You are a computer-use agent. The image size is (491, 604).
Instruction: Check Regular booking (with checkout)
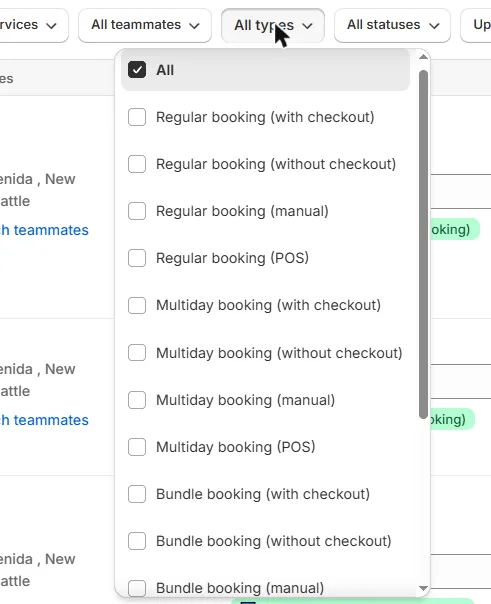coord(137,117)
